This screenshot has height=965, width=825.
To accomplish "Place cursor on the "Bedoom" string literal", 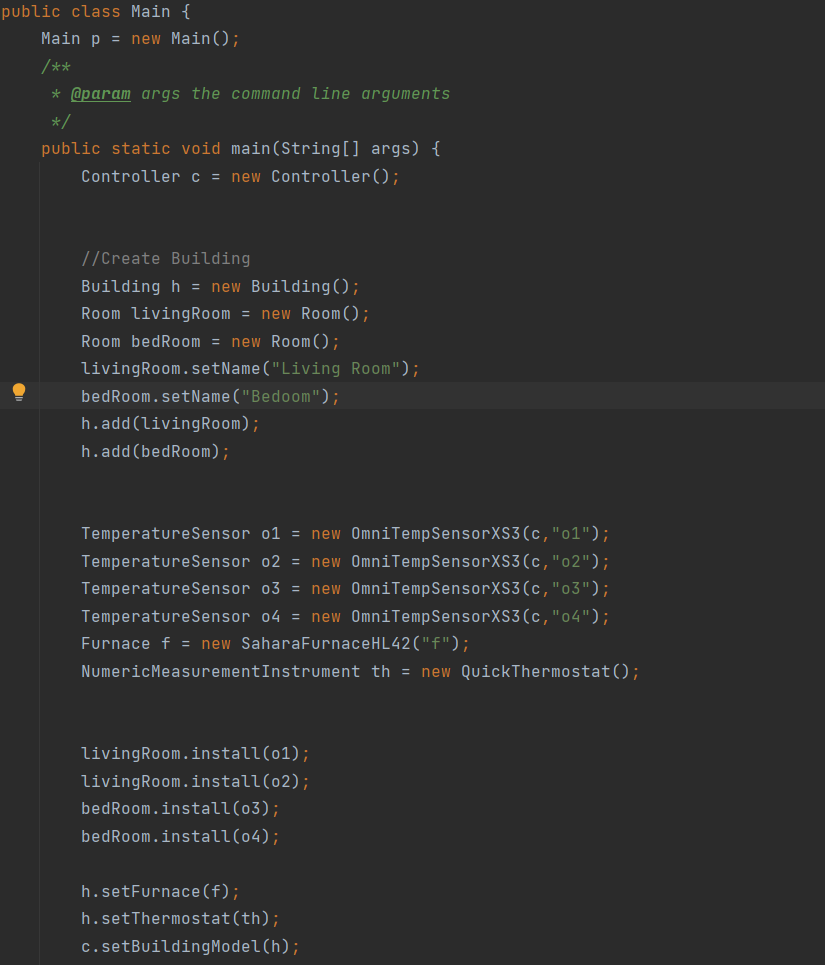I will click(276, 396).
